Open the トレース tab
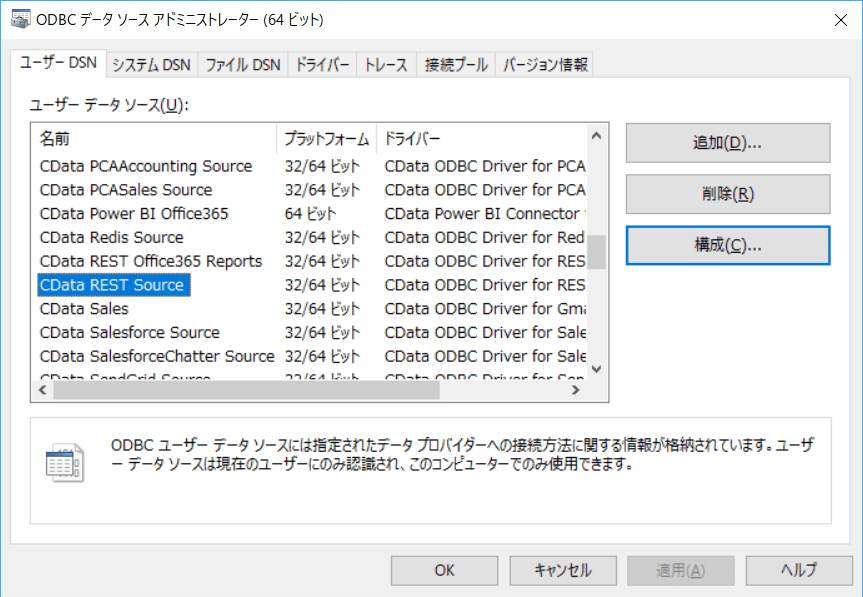 pyautogui.click(x=386, y=65)
